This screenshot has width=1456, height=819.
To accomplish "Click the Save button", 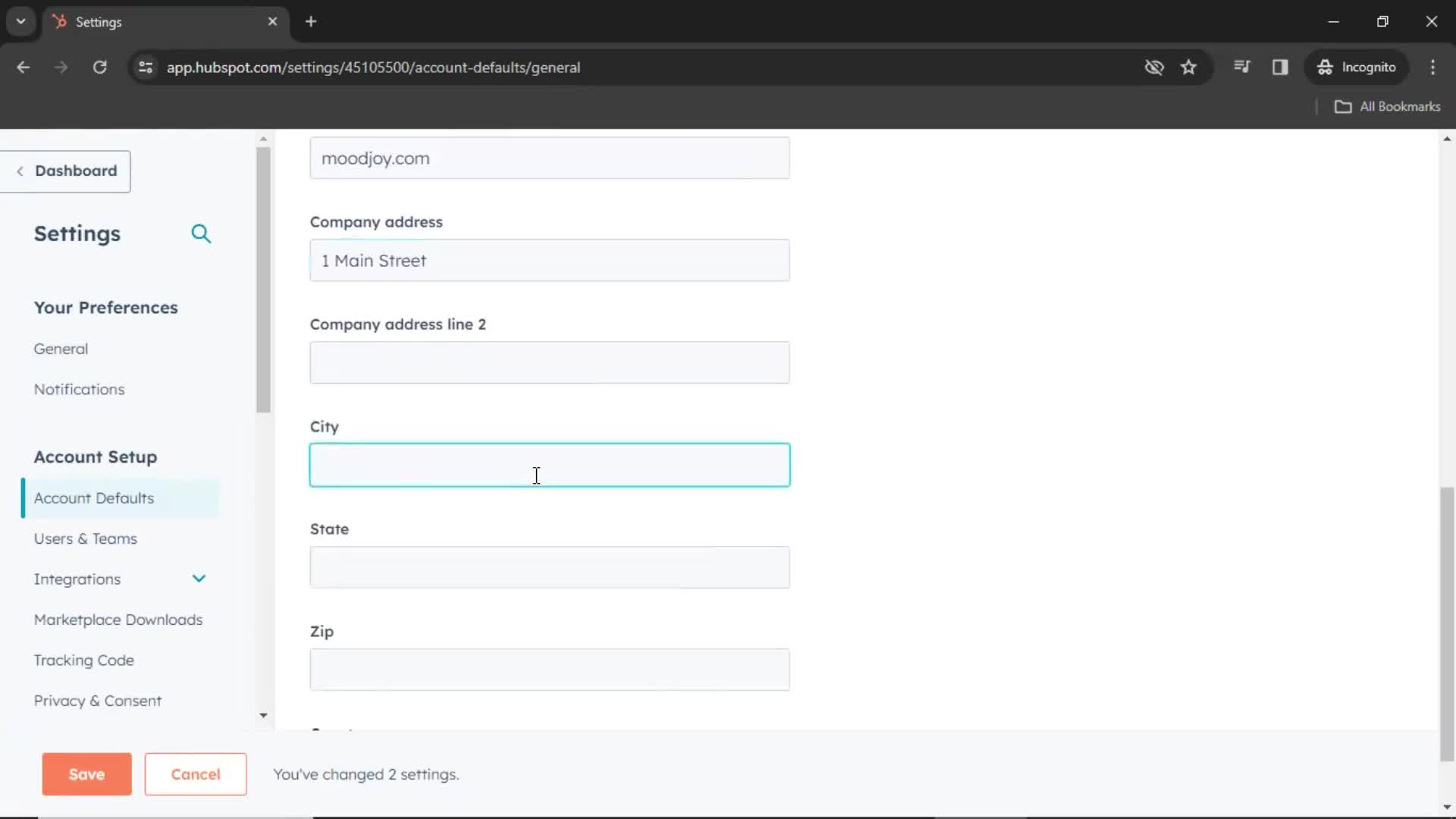I will click(x=86, y=773).
